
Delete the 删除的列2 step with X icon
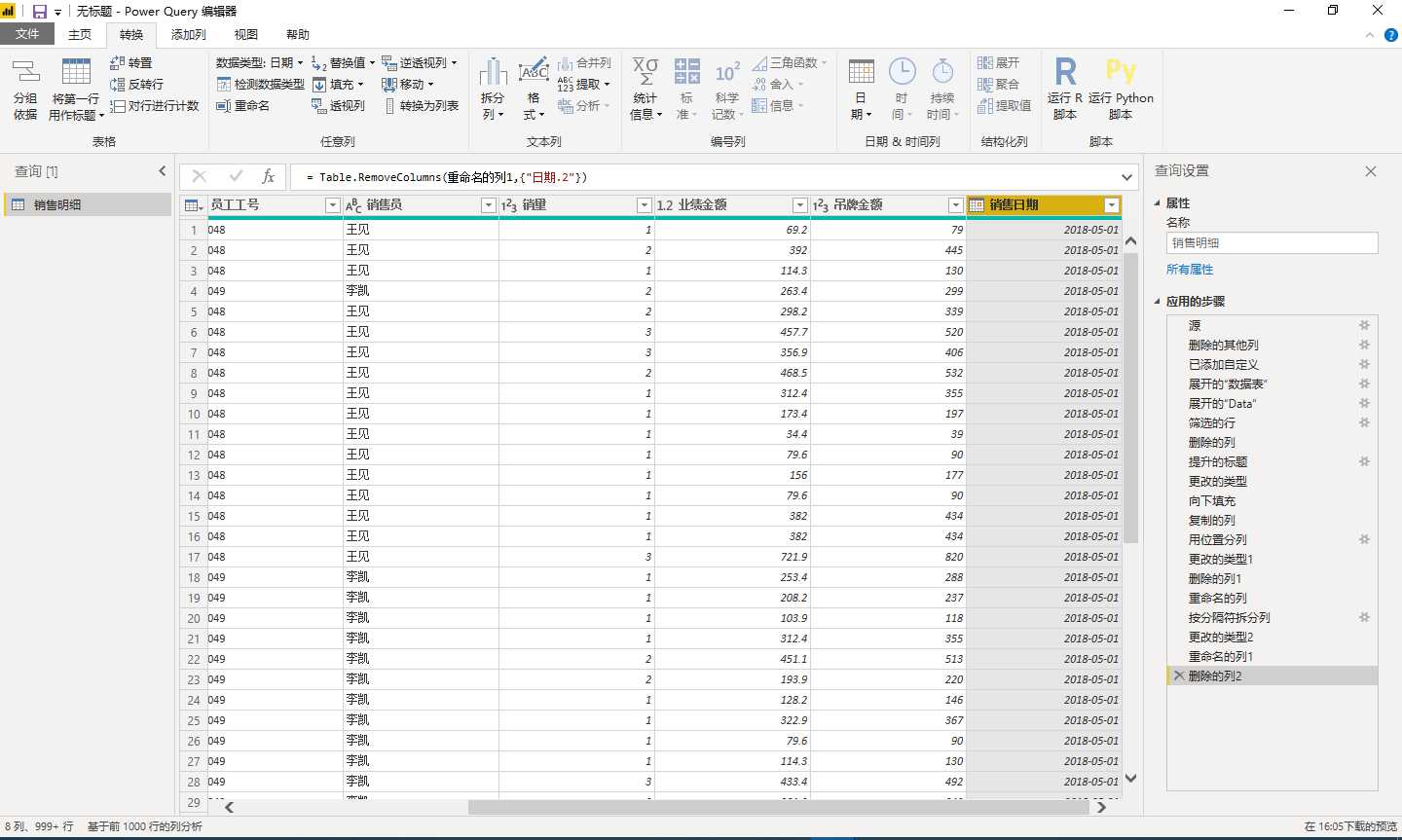pos(1179,676)
